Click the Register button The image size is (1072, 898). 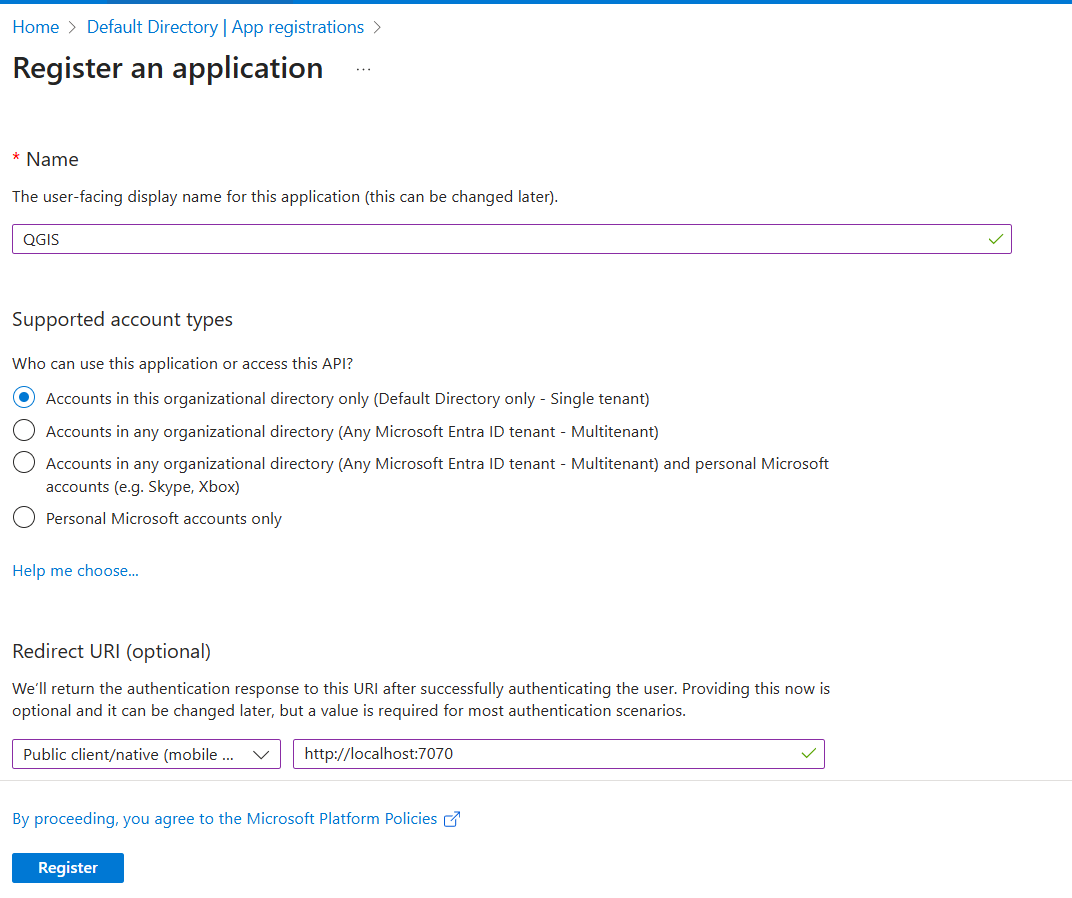(x=67, y=867)
